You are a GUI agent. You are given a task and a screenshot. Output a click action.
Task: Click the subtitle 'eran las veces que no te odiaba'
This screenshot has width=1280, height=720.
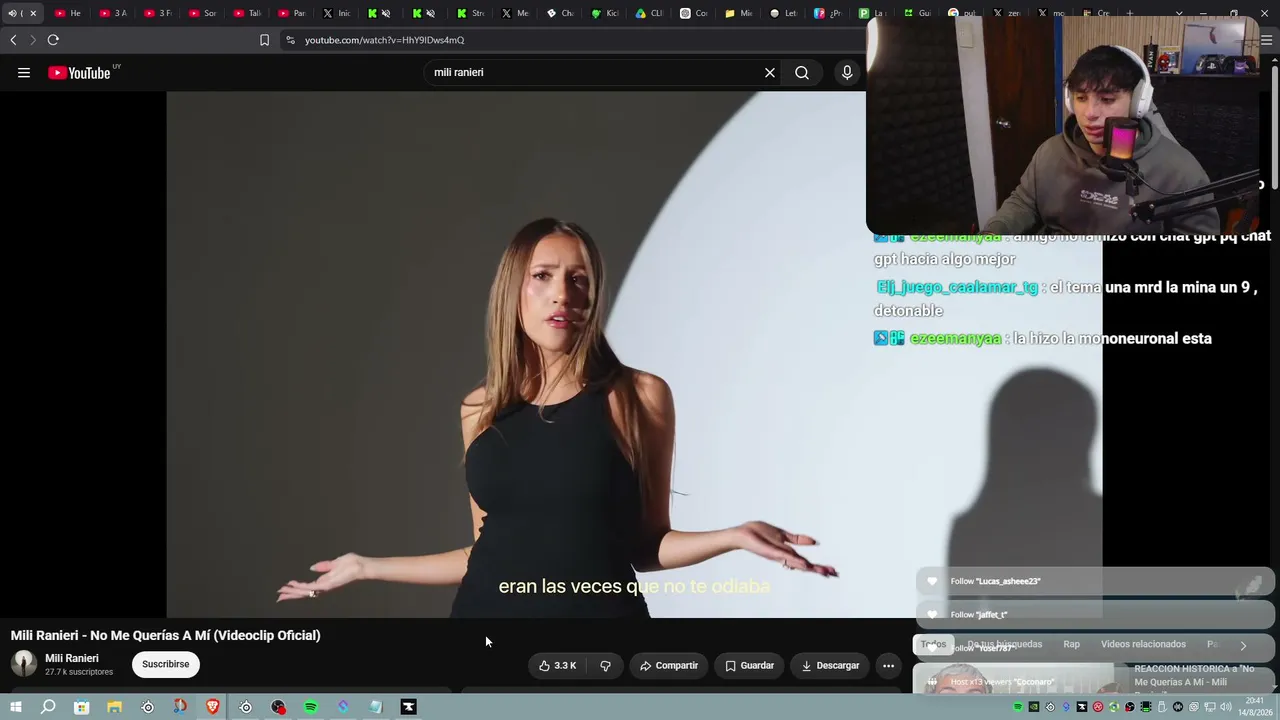[x=634, y=586]
